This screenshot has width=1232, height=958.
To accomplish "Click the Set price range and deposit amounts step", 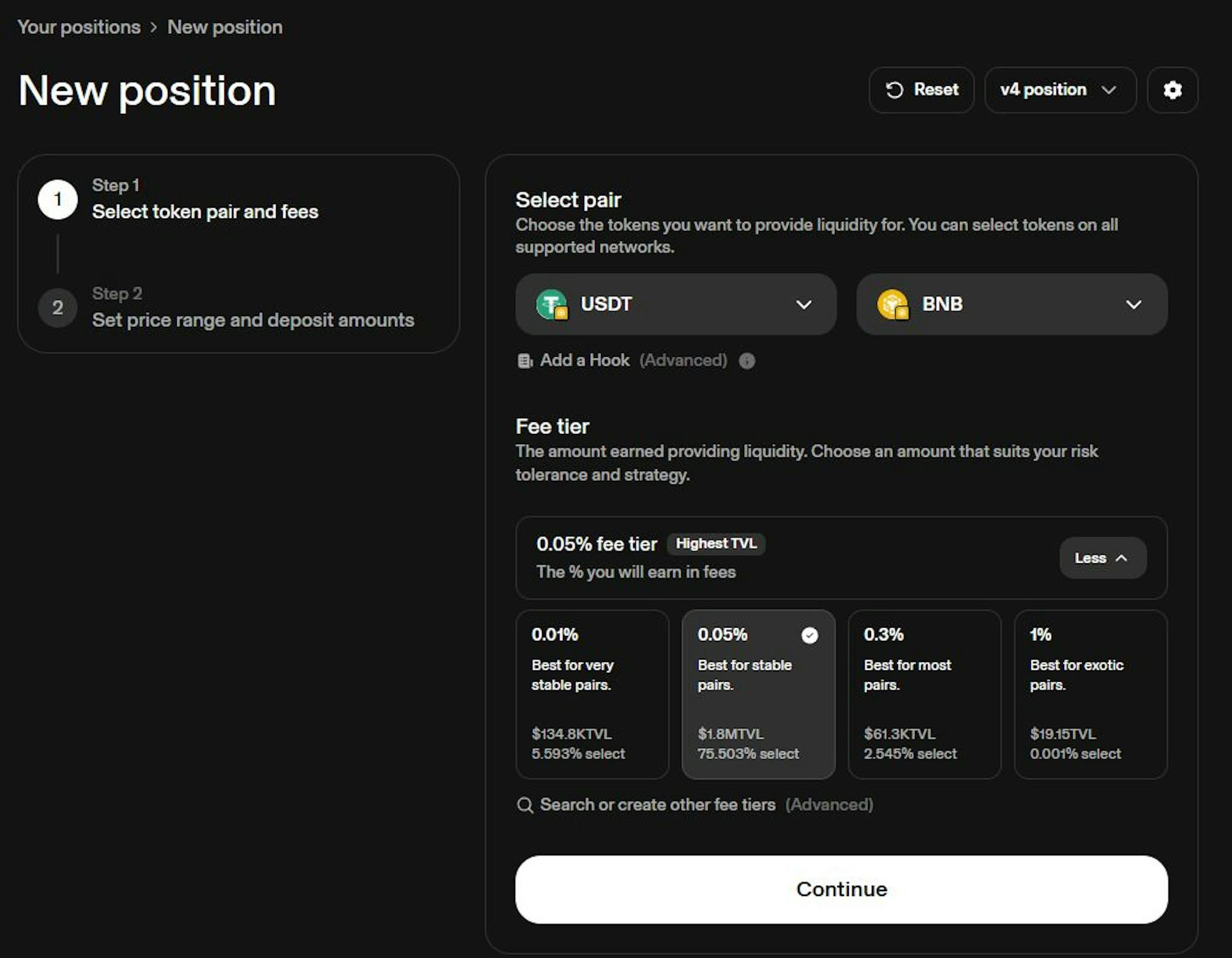I will (253, 320).
